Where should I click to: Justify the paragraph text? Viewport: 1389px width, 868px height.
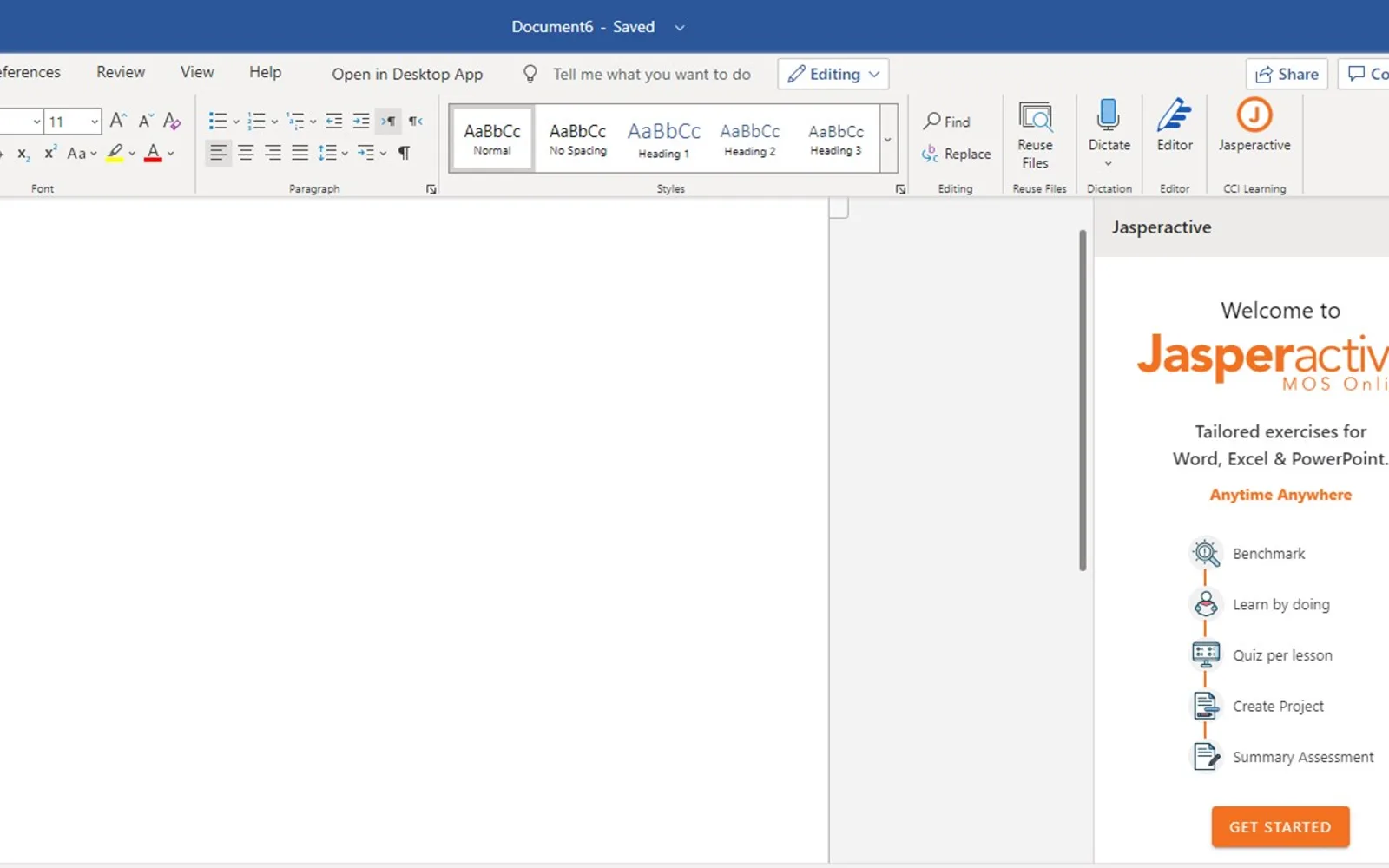[x=300, y=154]
